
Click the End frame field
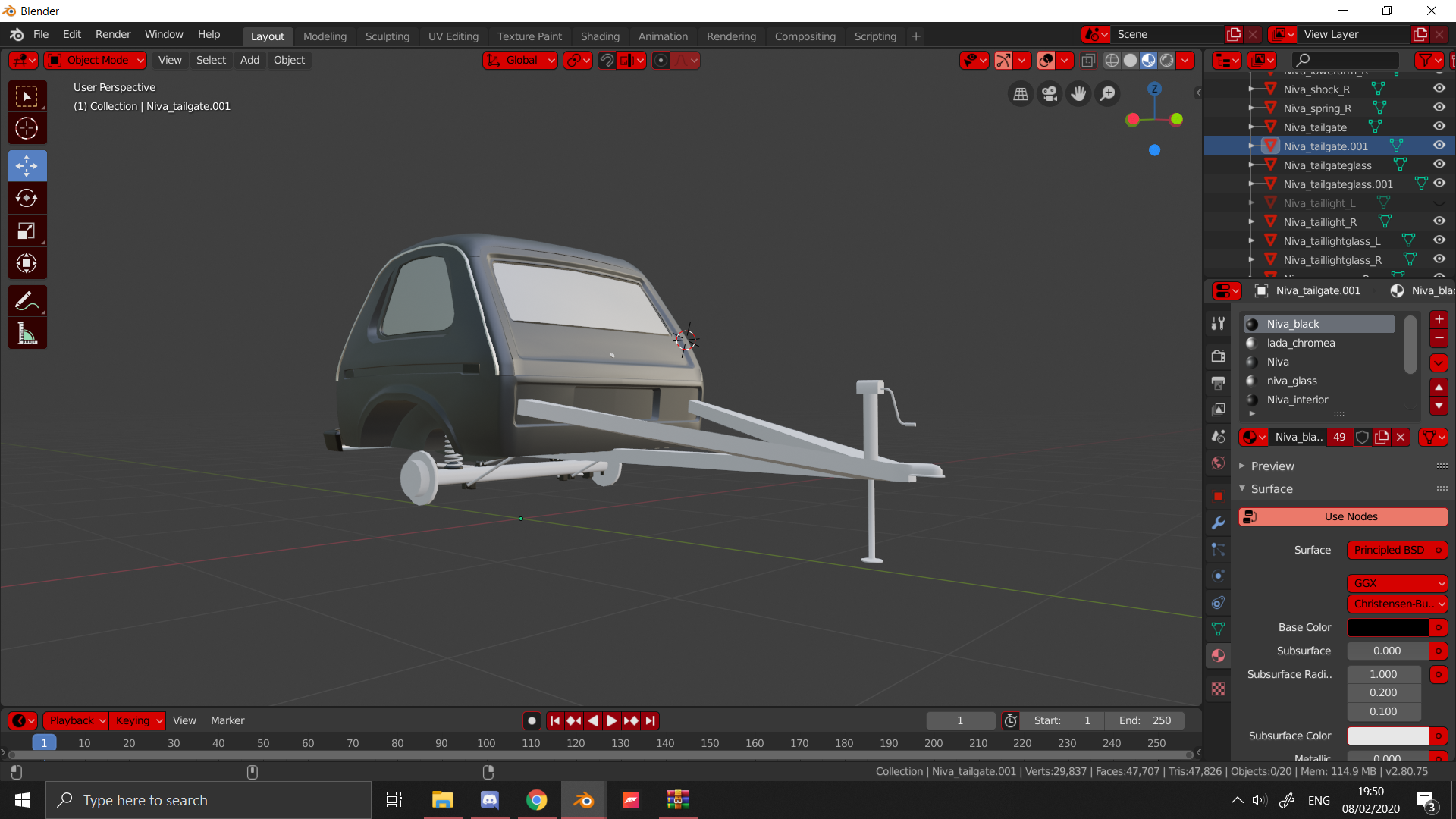point(1145,721)
